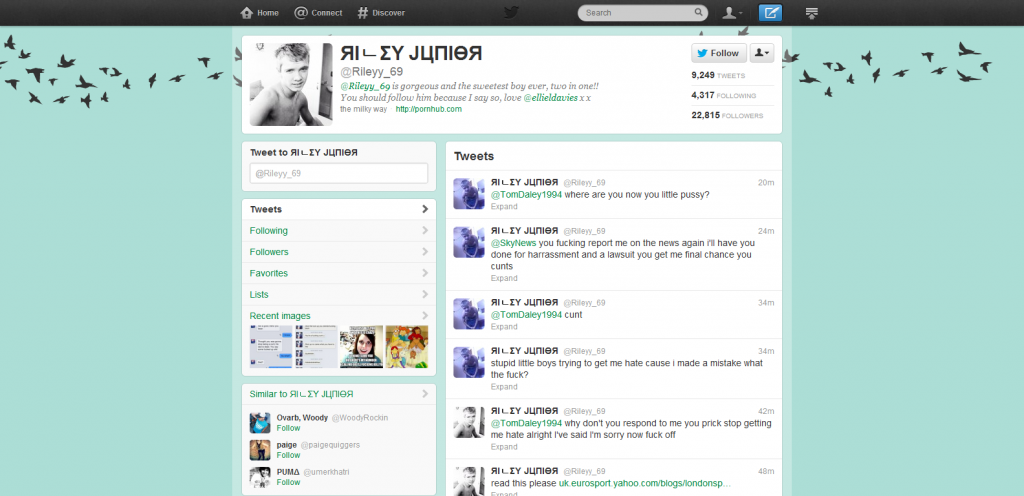Follow PUMA @umerkhatri
This screenshot has width=1024, height=496.
pyautogui.click(x=288, y=482)
